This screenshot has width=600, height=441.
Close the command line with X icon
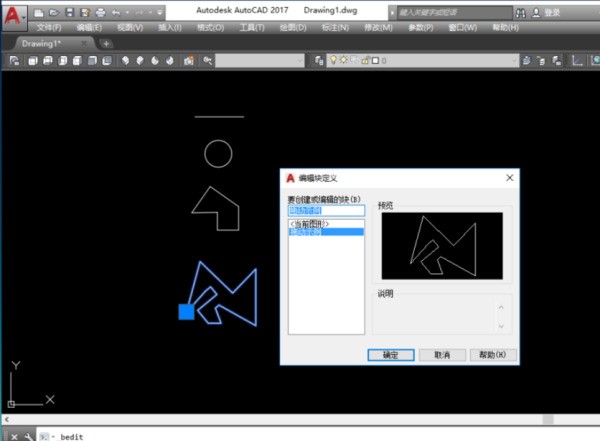13,436
